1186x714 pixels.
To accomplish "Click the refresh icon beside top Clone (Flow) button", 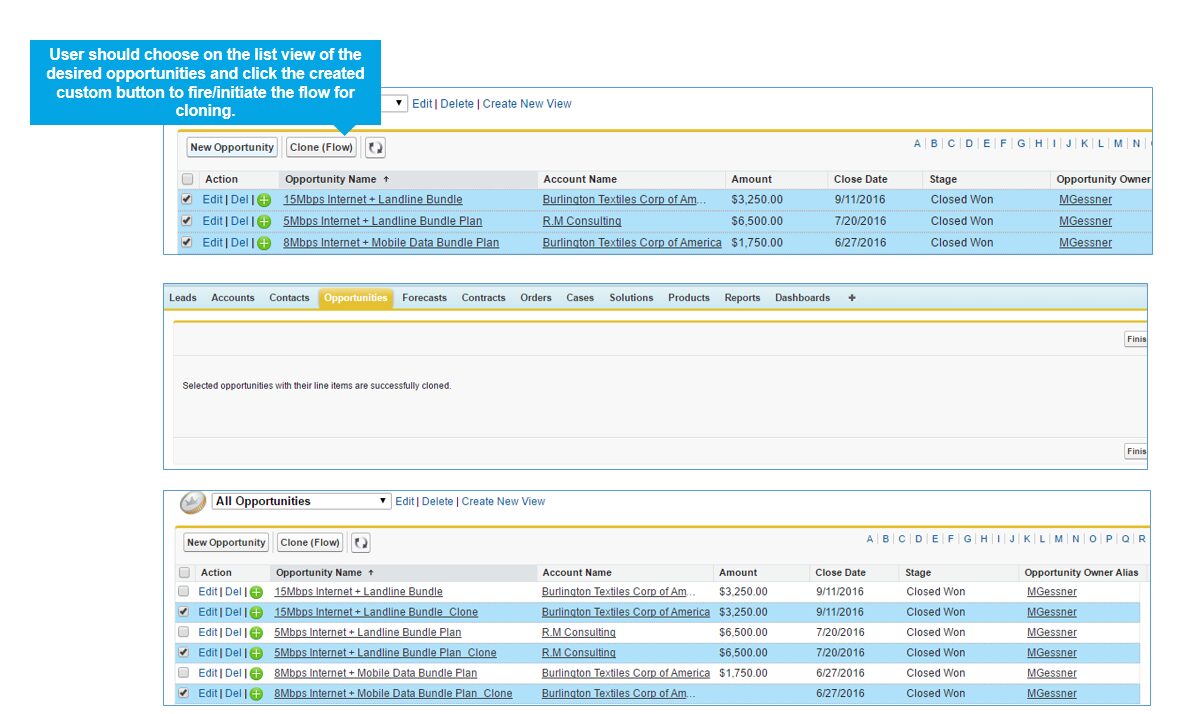I will [x=375, y=147].
